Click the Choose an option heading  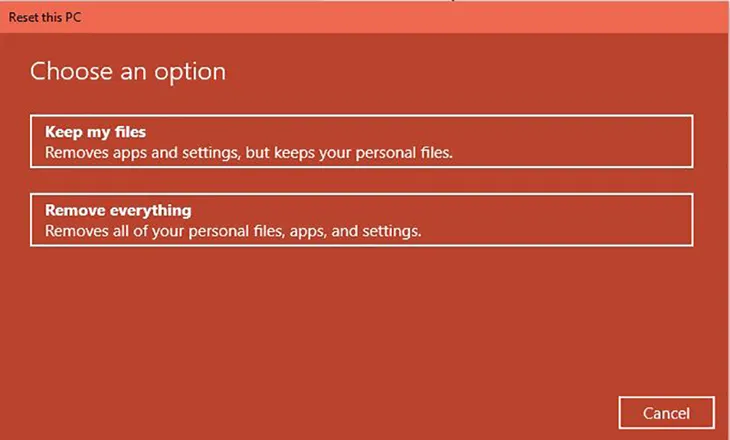click(128, 72)
